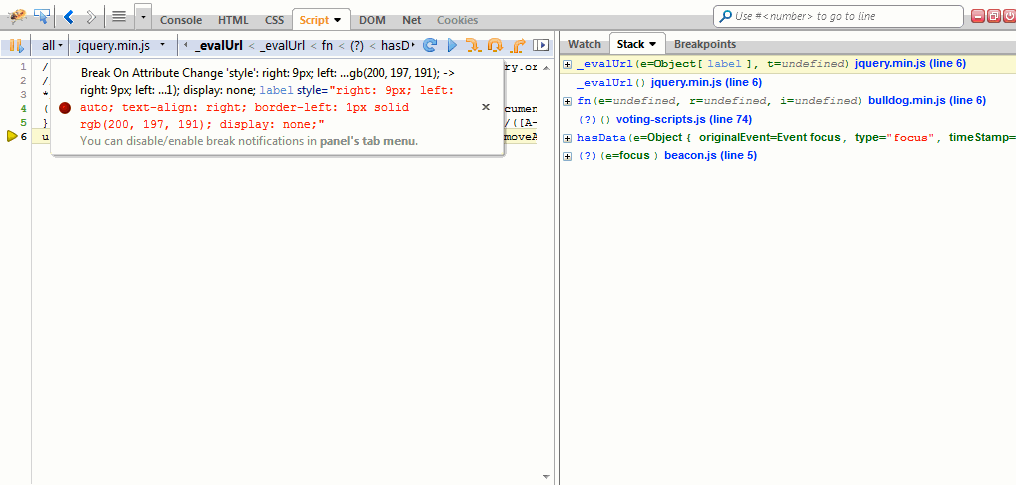Toggle the red breakpoint dot in notification
Image resolution: width=1016 pixels, height=485 pixels.
(x=65, y=107)
